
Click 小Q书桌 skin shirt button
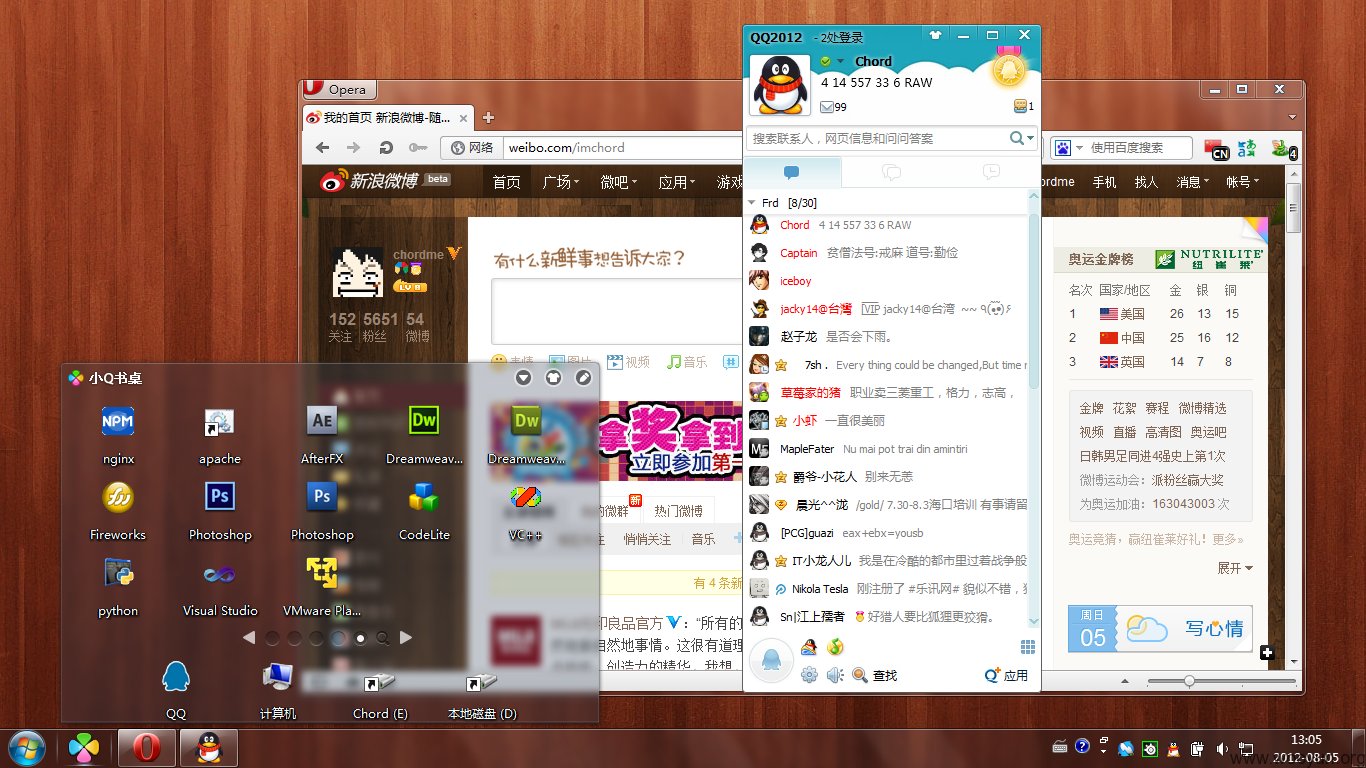pos(553,378)
